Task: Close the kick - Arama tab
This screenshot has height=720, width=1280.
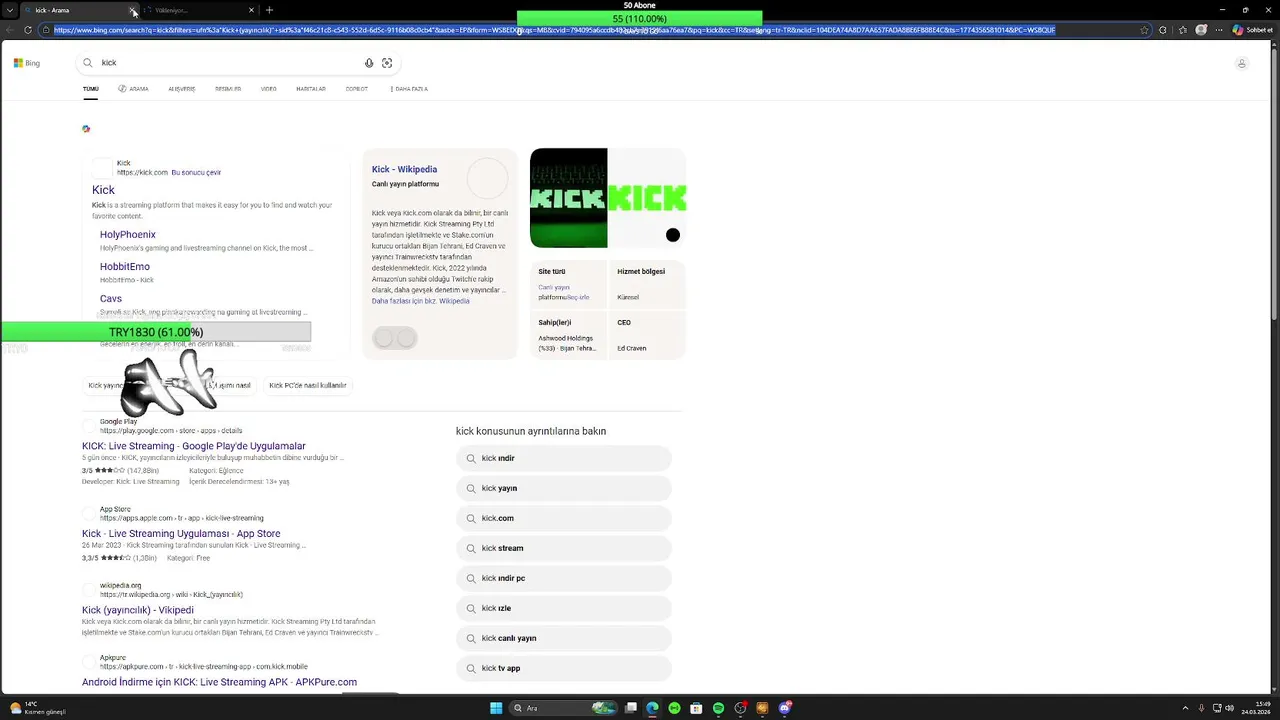Action: pos(133,10)
